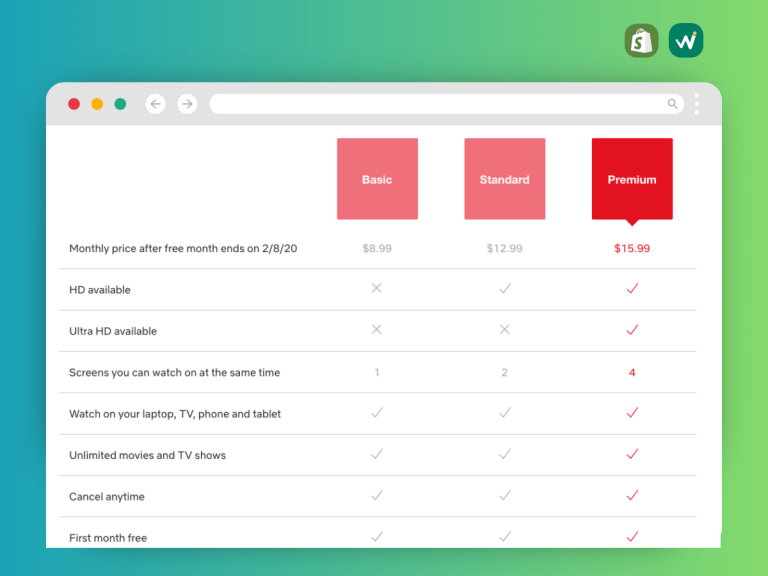Click 'Unlimited movies and TV shows' label

[x=147, y=456]
